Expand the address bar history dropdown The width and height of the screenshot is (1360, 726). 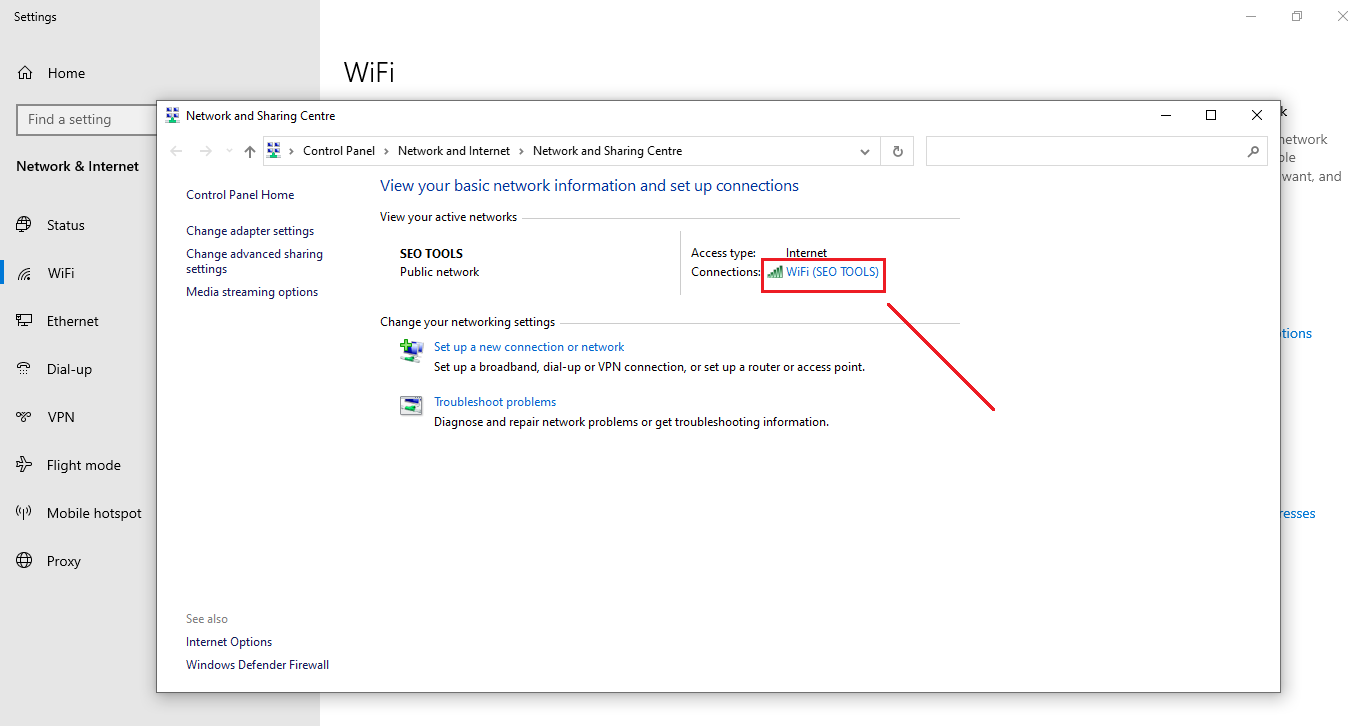click(865, 151)
